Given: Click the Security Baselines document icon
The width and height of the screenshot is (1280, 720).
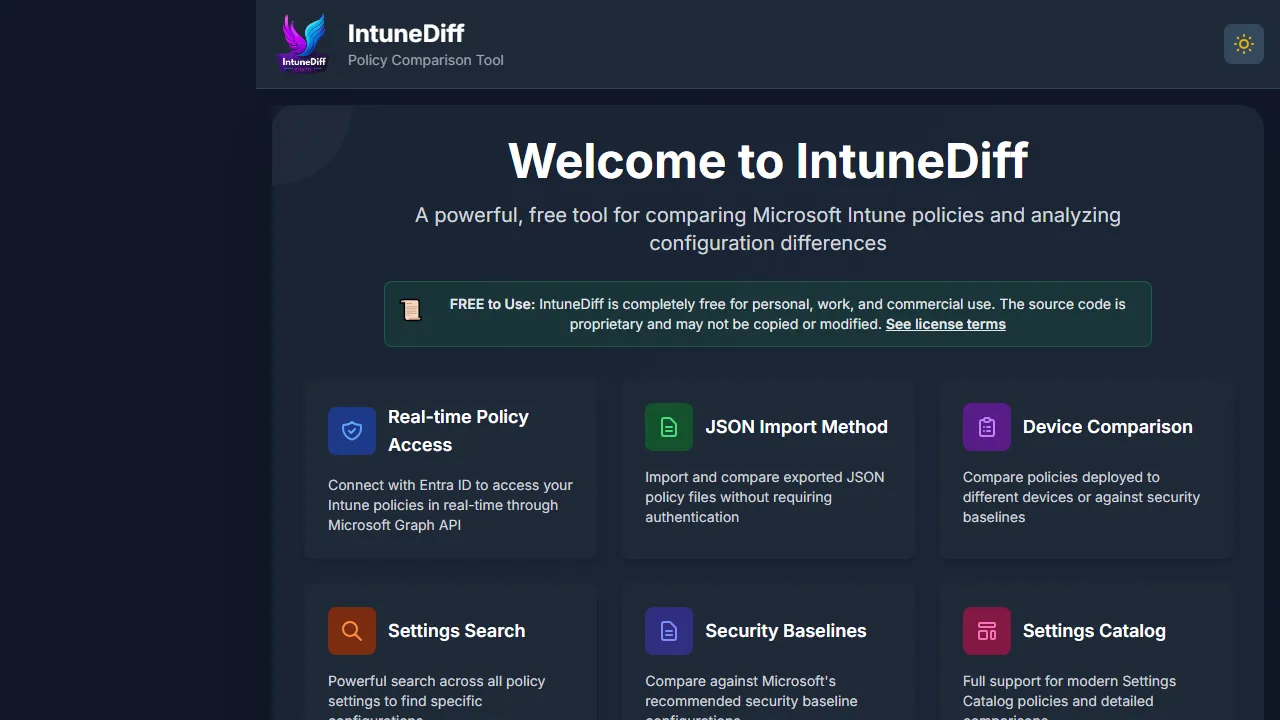Looking at the screenshot, I should click(668, 630).
